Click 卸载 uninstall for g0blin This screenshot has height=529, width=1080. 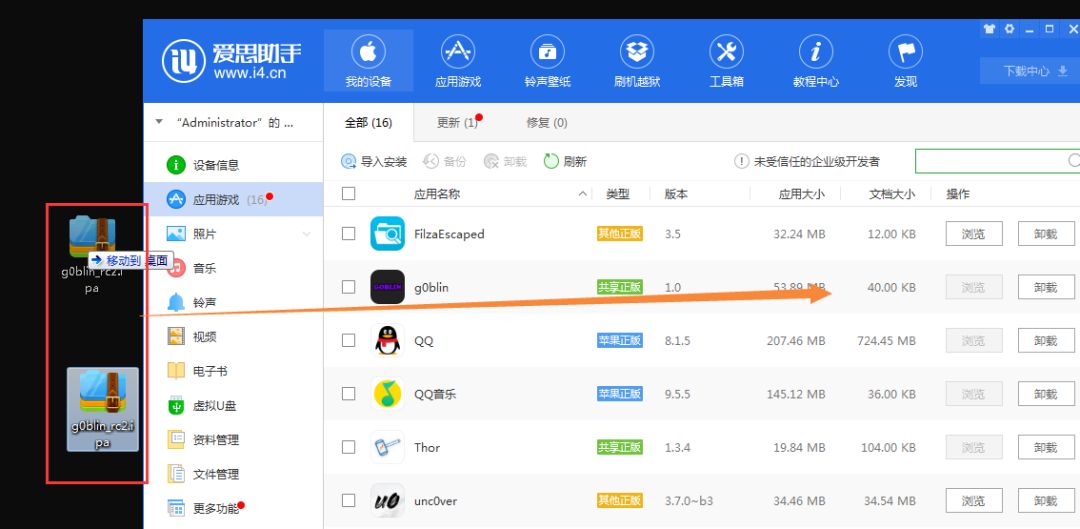(1046, 287)
